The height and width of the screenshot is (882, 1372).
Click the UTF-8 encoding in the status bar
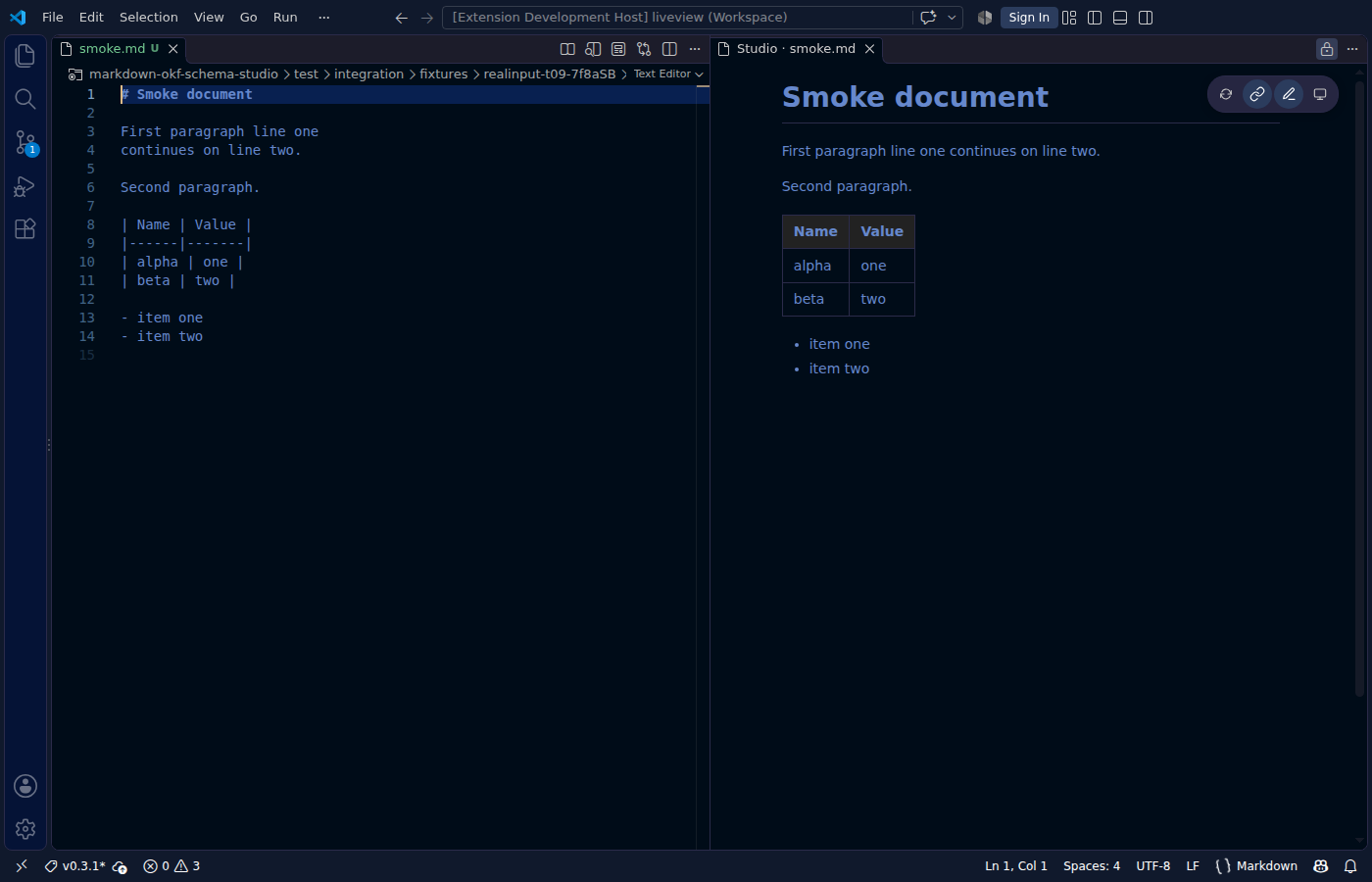tap(1153, 866)
